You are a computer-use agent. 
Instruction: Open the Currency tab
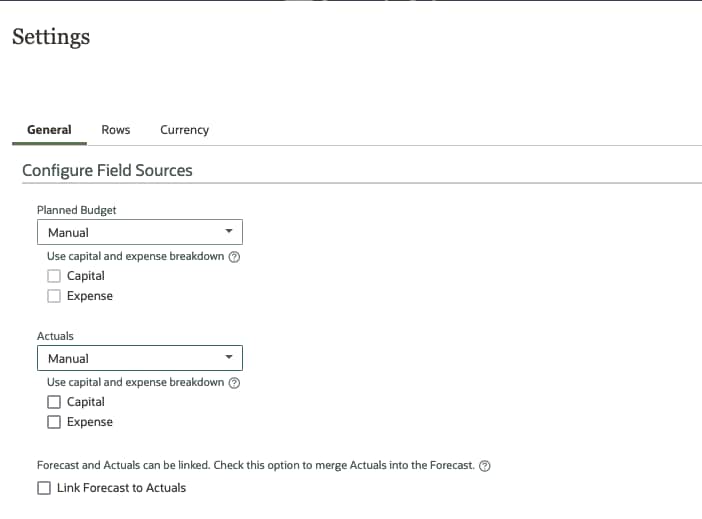(x=184, y=130)
